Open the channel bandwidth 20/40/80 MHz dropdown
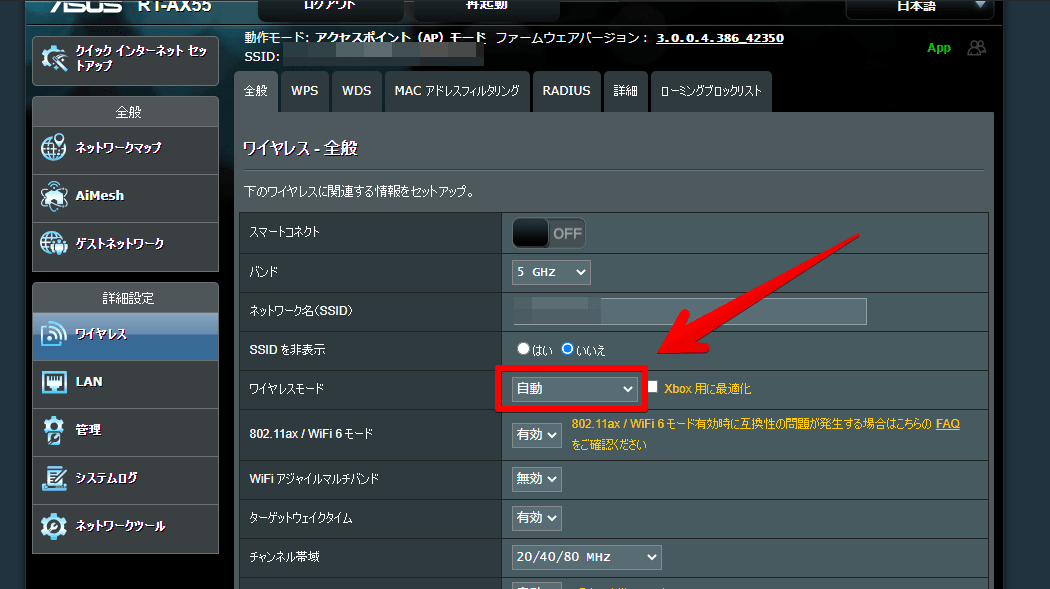The height and width of the screenshot is (589, 1050). pos(586,556)
